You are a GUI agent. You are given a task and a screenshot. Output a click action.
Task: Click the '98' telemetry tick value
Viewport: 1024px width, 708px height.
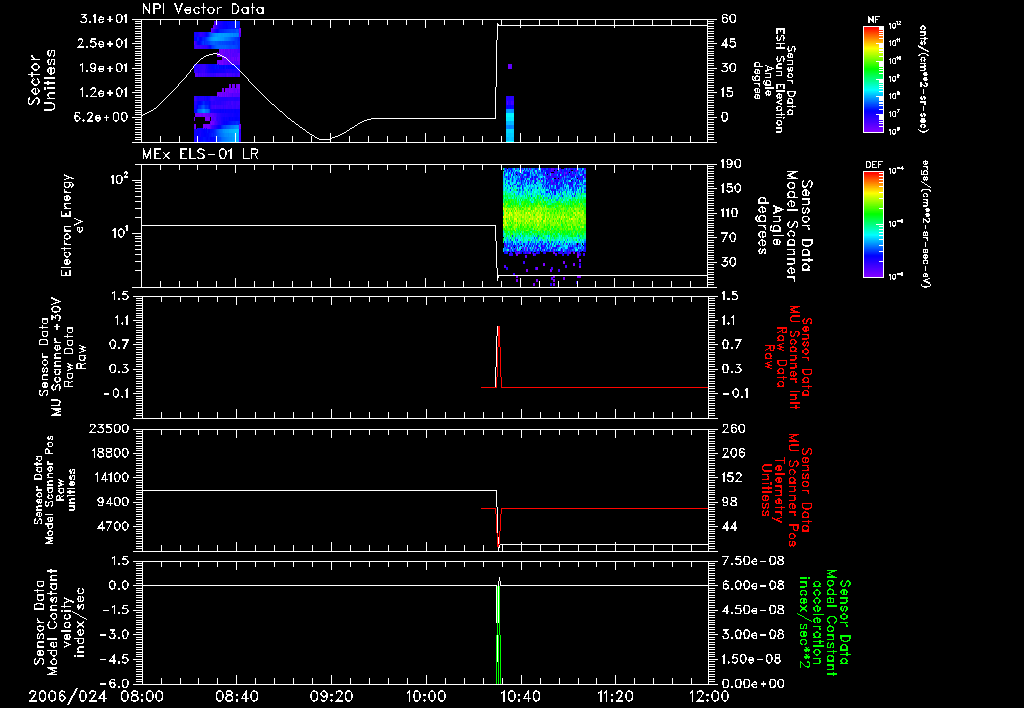click(x=729, y=502)
